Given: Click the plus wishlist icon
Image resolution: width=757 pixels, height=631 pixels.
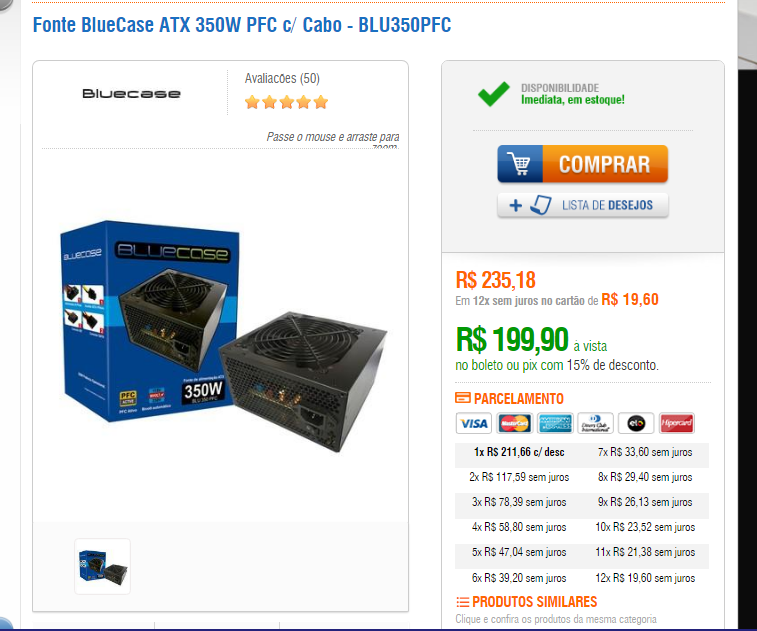Looking at the screenshot, I should (516, 206).
